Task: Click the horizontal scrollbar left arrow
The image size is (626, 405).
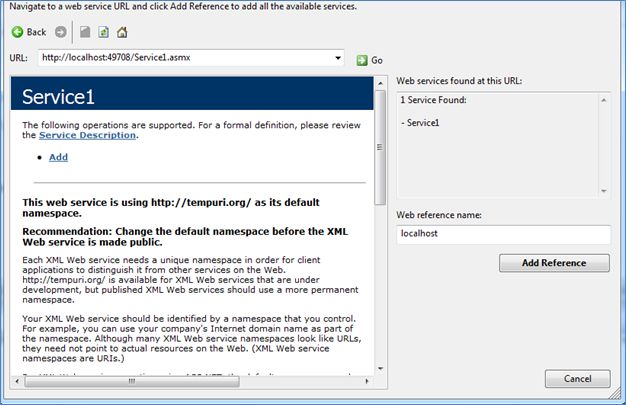Action: click(x=17, y=381)
